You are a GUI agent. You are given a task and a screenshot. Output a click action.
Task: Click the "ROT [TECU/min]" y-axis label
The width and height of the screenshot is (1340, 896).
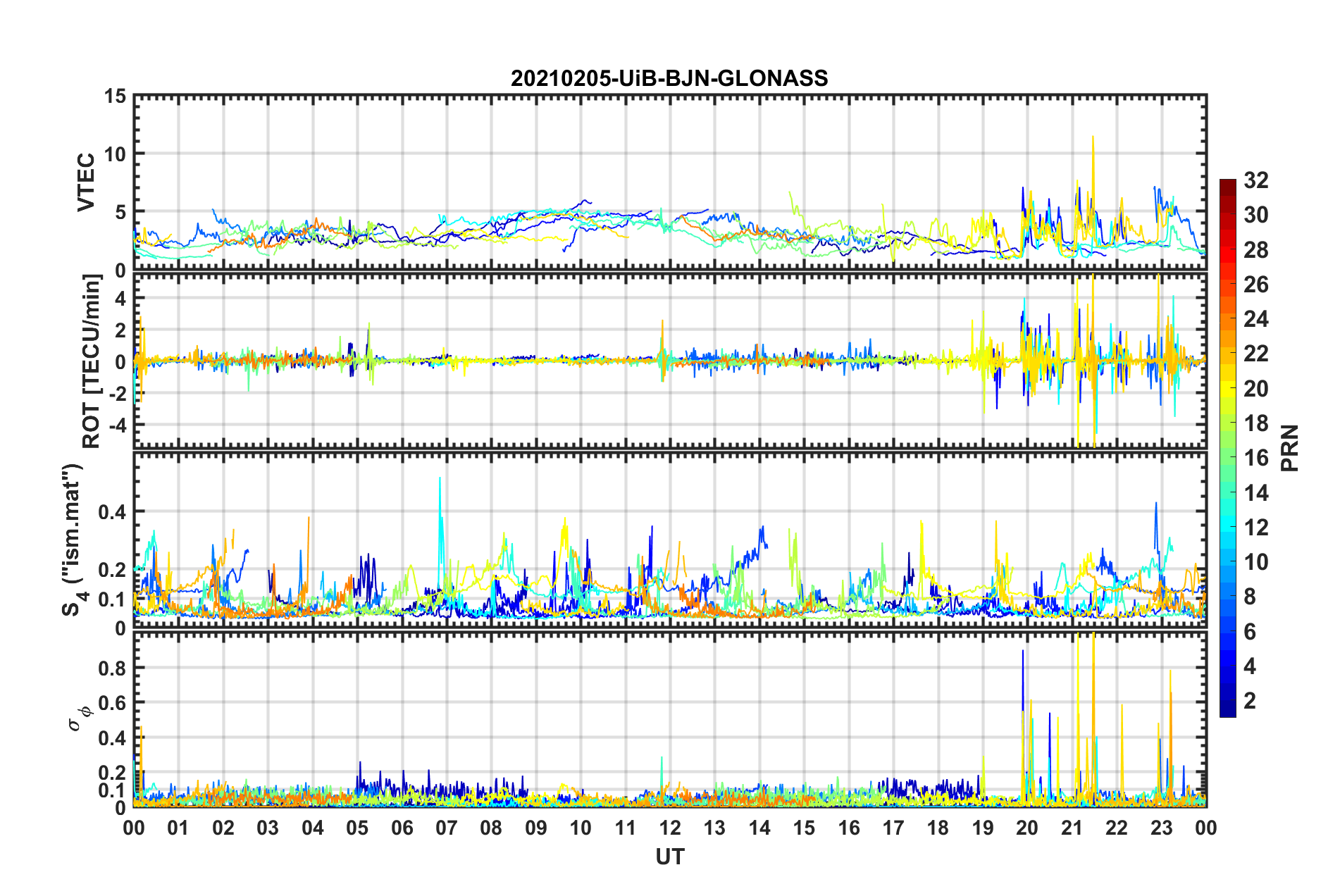coord(92,361)
